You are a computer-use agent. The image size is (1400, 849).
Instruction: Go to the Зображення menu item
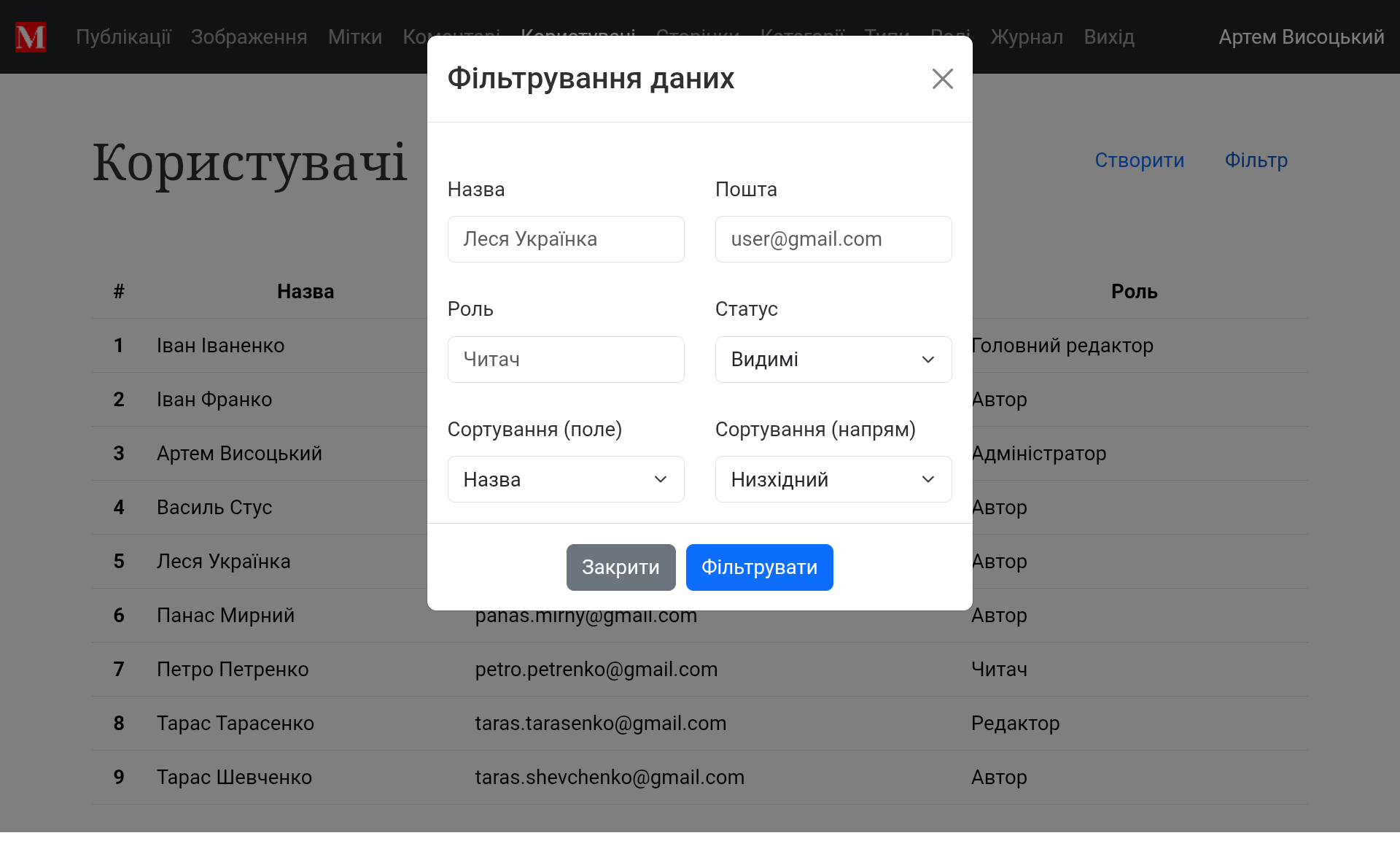pos(249,37)
